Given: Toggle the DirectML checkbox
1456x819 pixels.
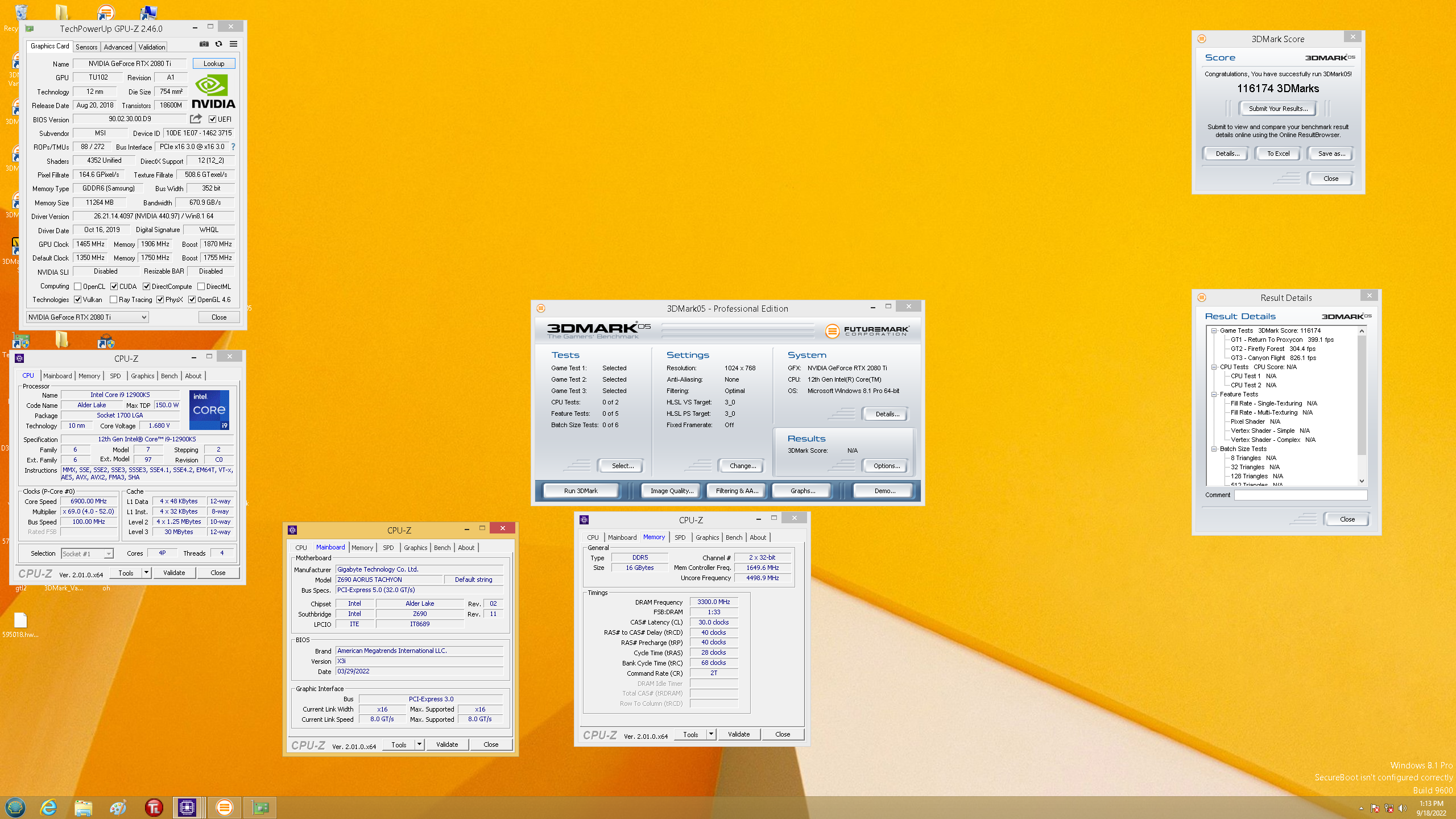Looking at the screenshot, I should coord(201,287).
